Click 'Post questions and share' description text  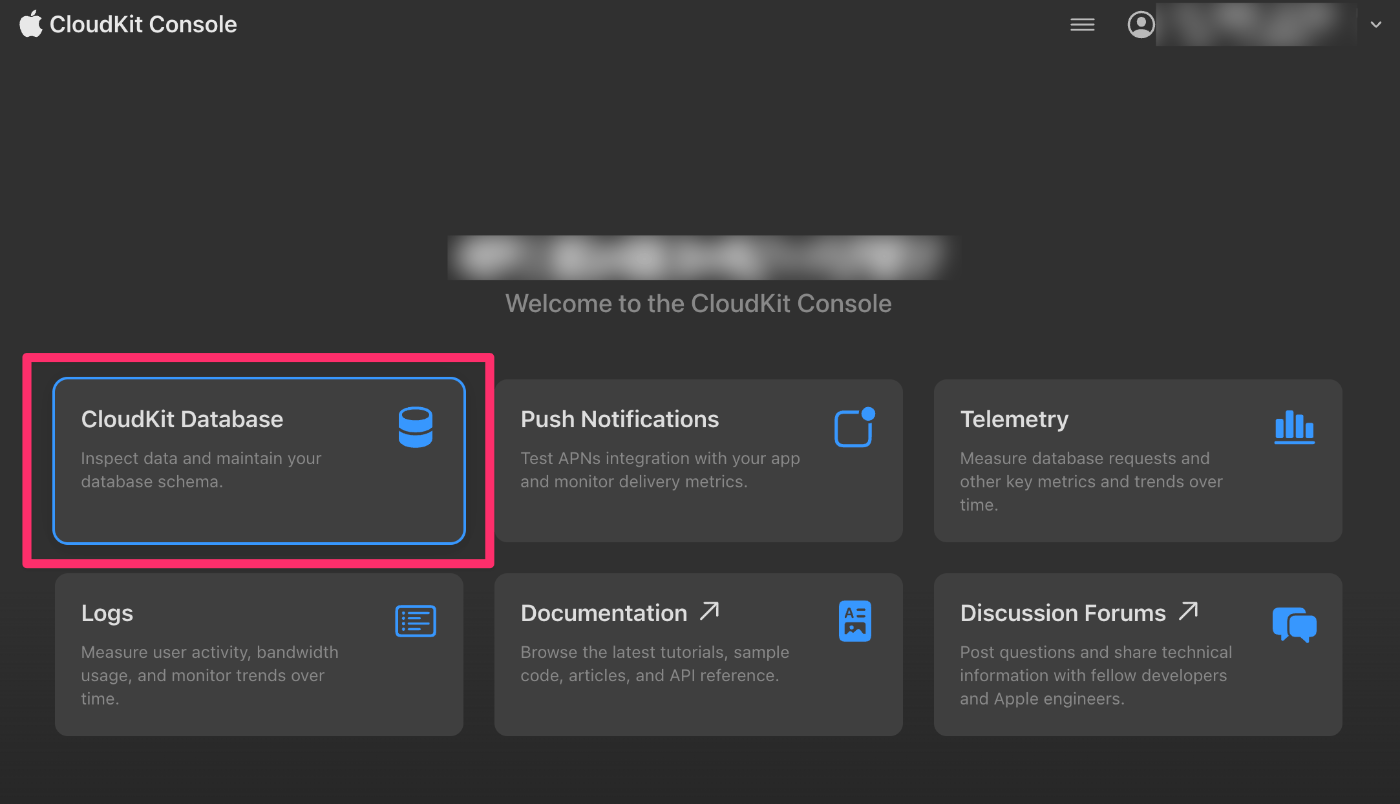[x=1096, y=675]
